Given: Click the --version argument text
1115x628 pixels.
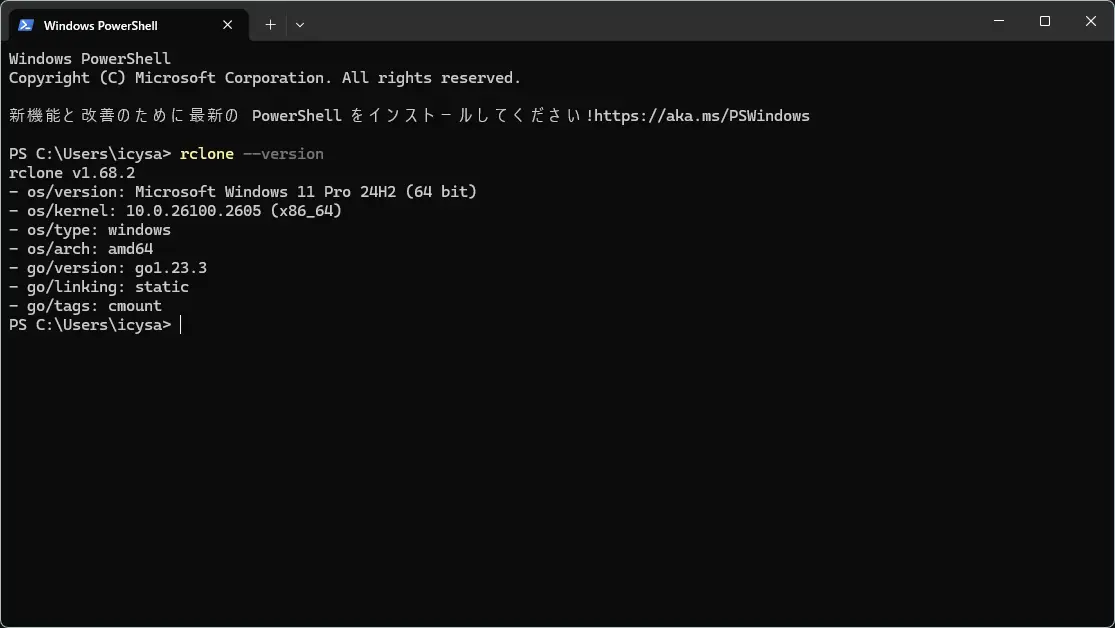Looking at the screenshot, I should pyautogui.click(x=283, y=154).
